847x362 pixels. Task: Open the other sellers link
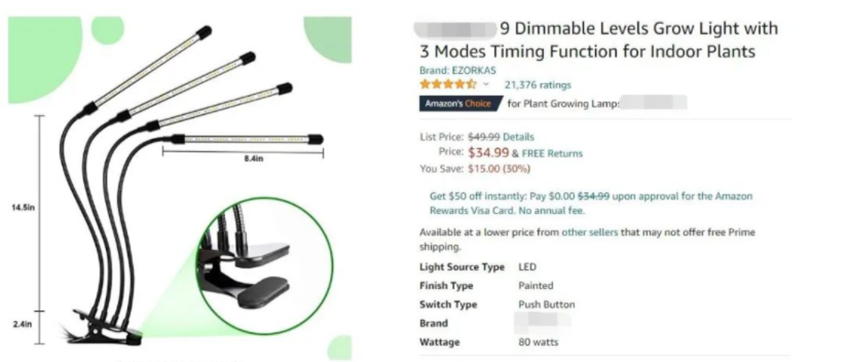coord(589,232)
